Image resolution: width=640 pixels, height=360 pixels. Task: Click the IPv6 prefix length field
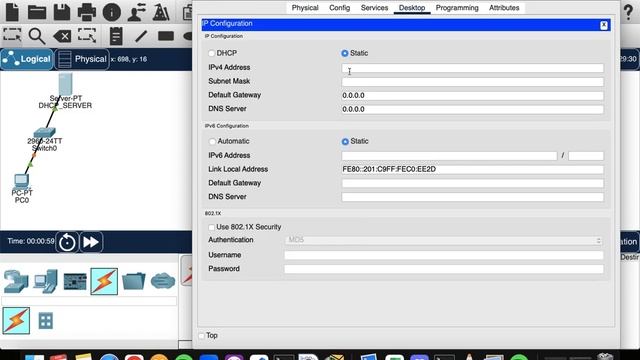point(586,156)
